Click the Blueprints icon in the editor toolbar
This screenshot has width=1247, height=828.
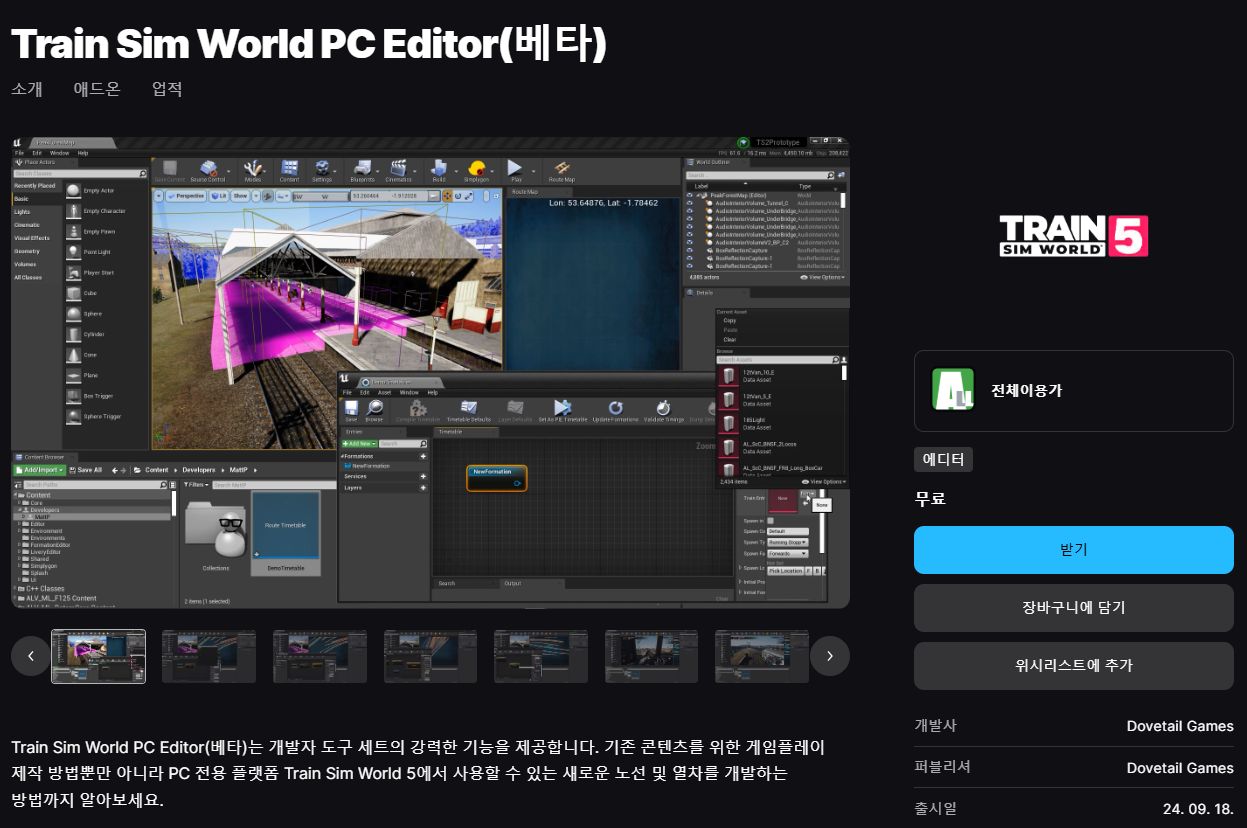tap(362, 171)
